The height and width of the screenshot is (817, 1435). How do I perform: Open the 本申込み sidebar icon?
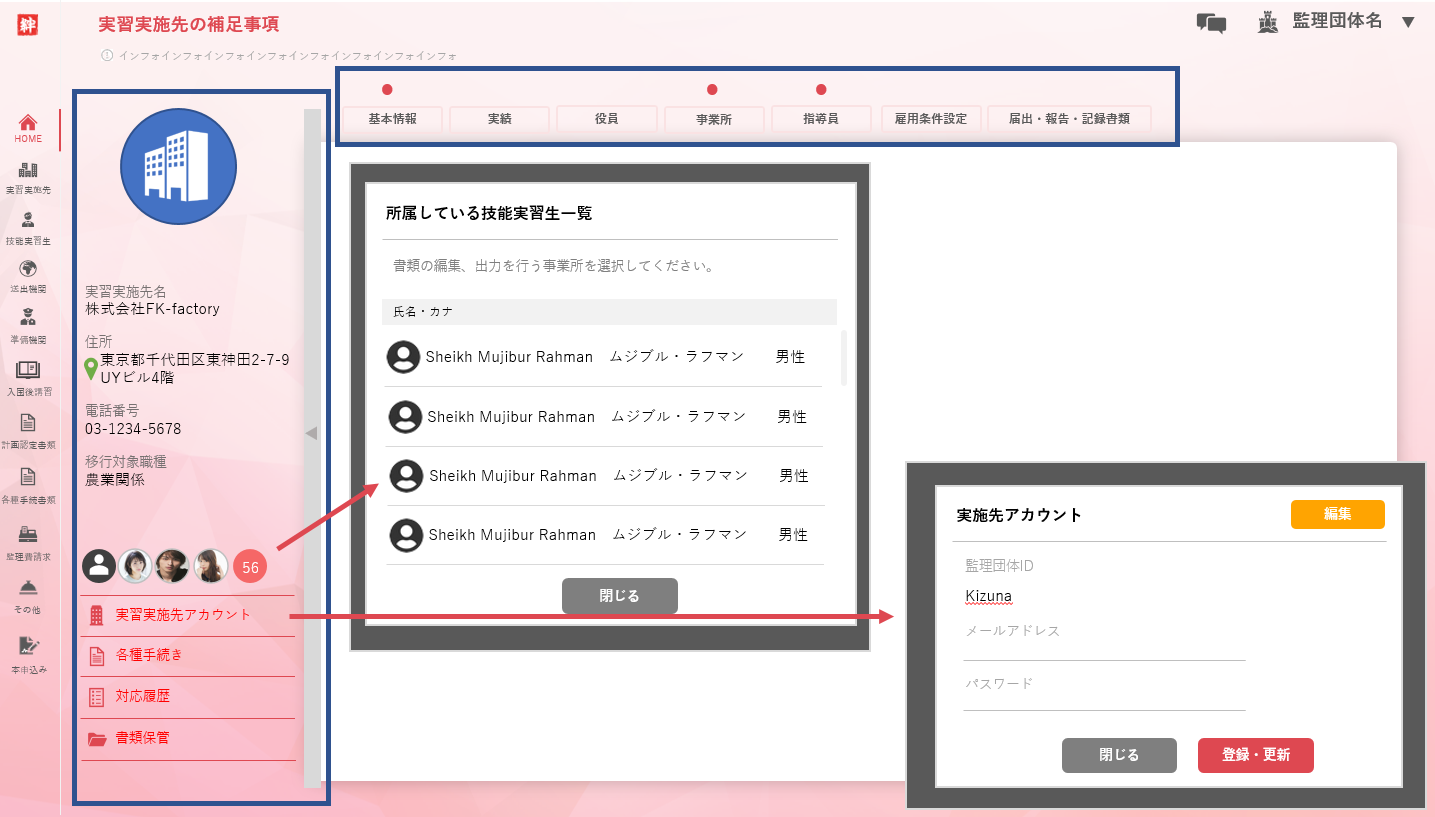[28, 652]
